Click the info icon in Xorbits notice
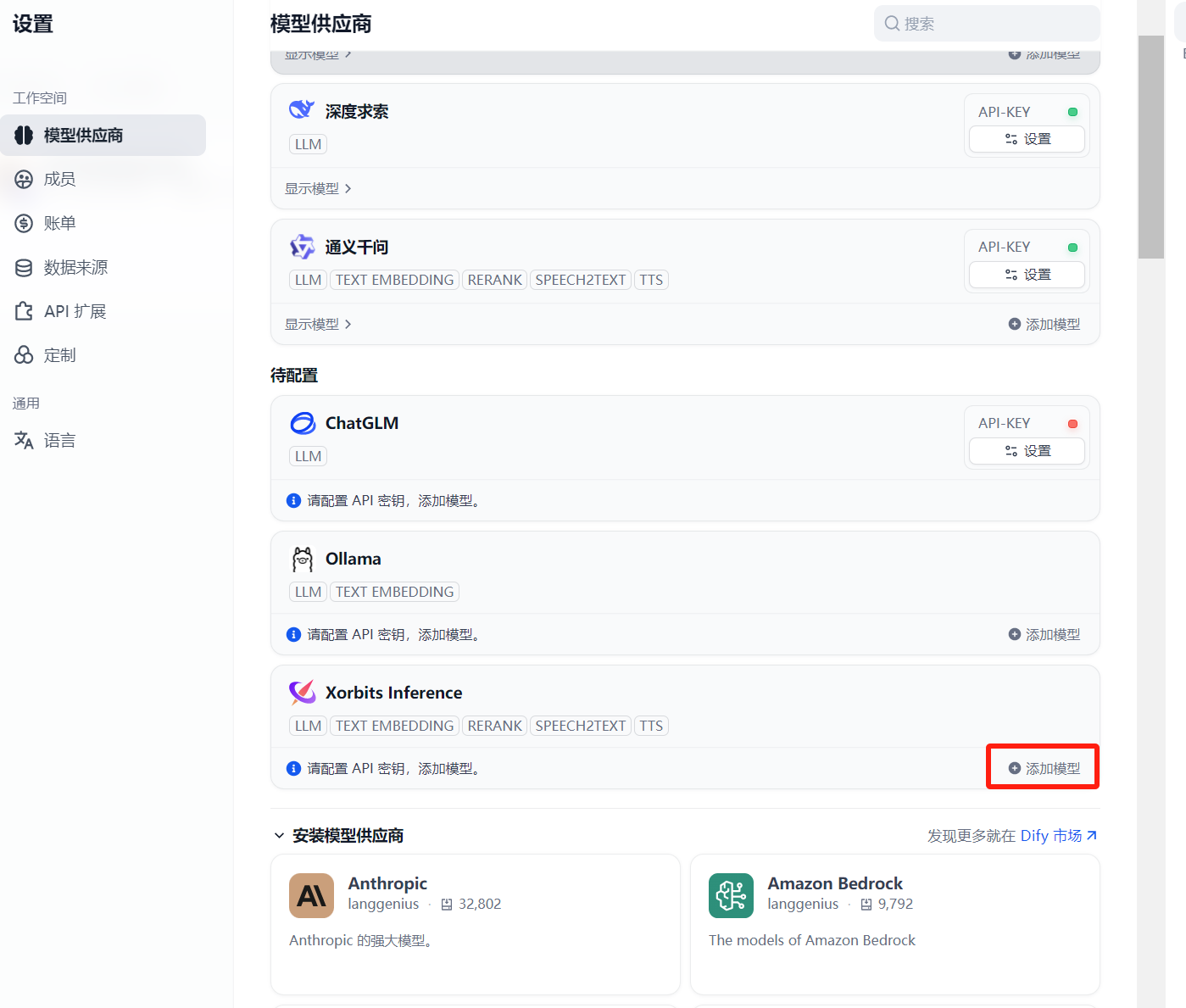Image resolution: width=1186 pixels, height=1008 pixels. pyautogui.click(x=293, y=768)
